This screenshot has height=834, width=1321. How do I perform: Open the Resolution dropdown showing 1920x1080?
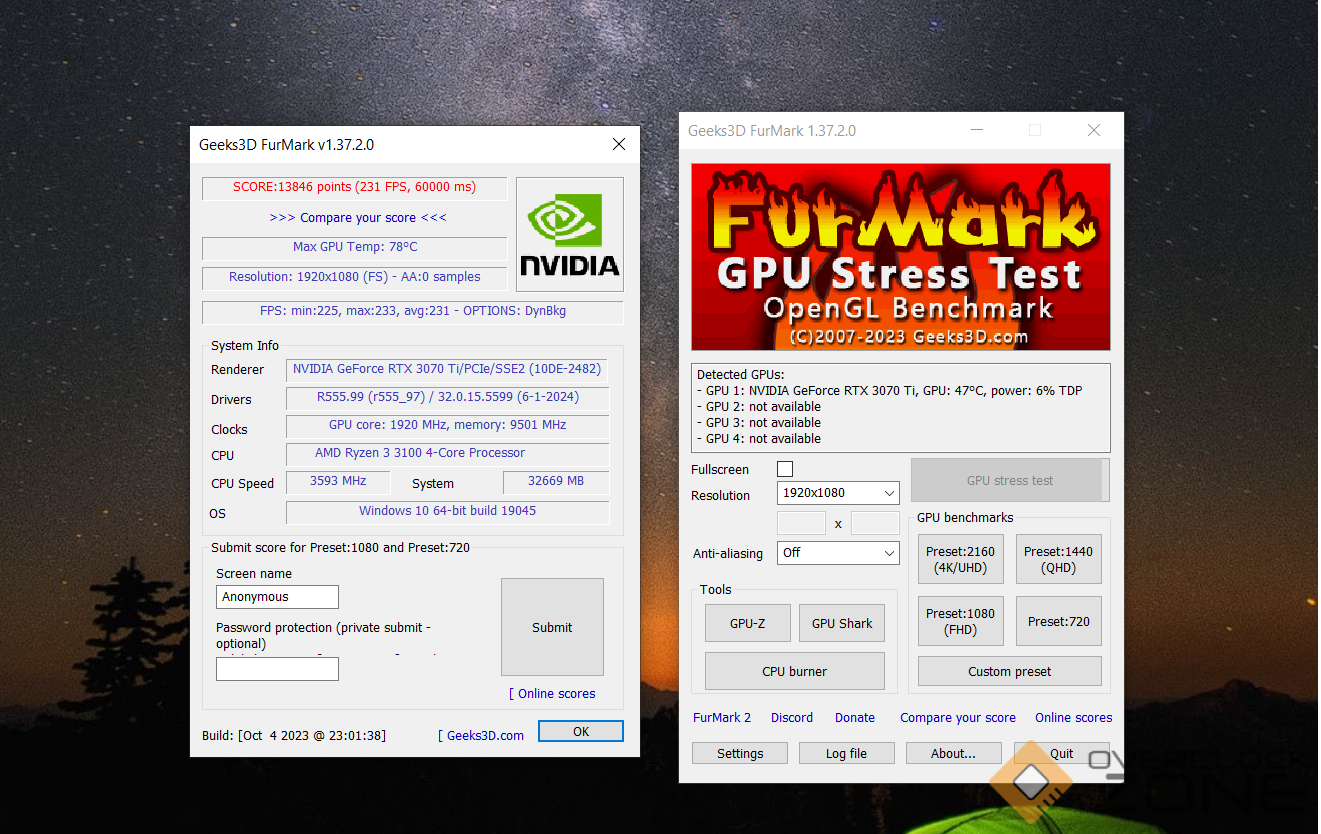click(838, 493)
